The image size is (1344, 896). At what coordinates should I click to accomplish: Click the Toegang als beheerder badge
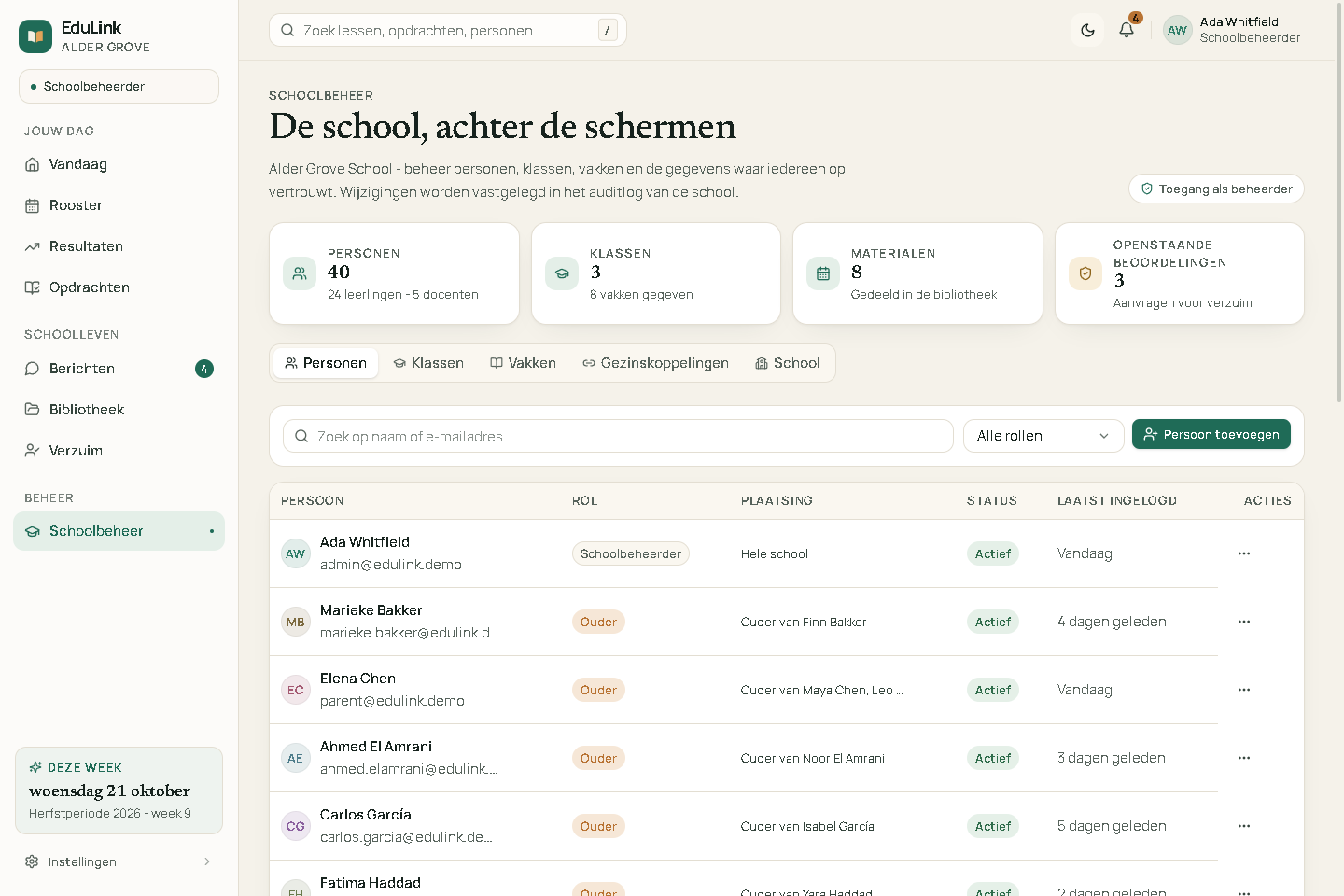1216,189
